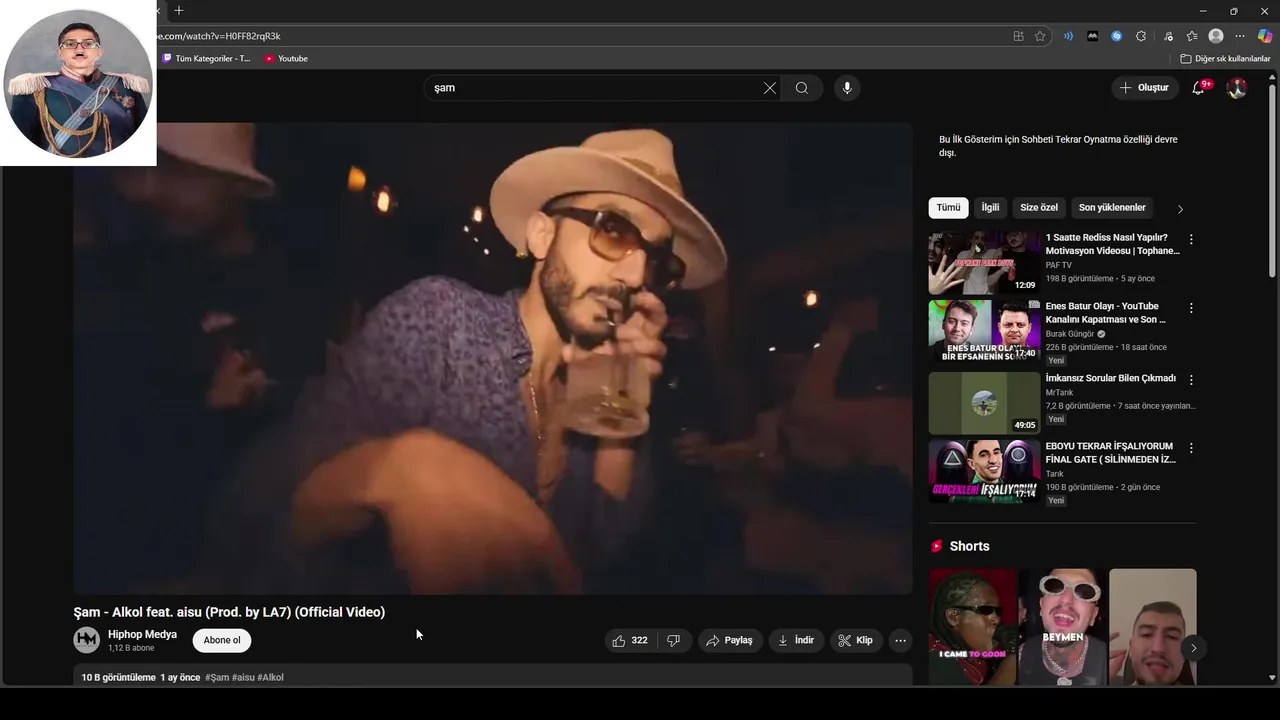Open the 17:14 EBOYU İFŞALIYORUM thumbnail
This screenshot has height=720, width=1280.
pos(984,471)
